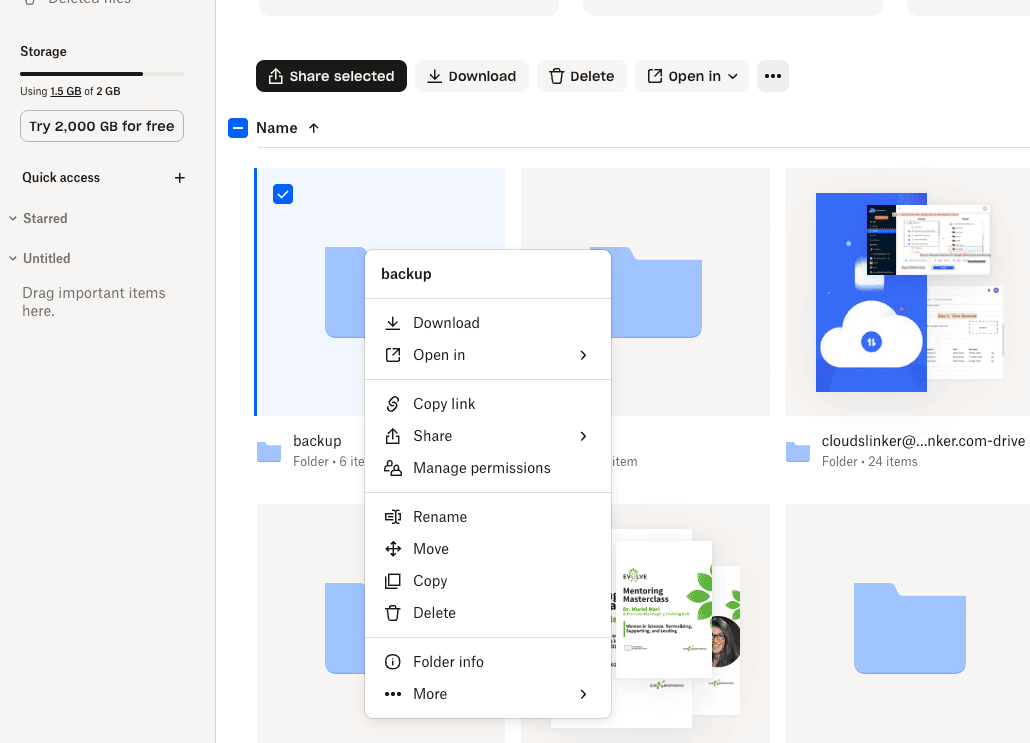Screen dimensions: 1030x743
Task: Click the three-dot more options toolbar icon
Action: (x=772, y=76)
